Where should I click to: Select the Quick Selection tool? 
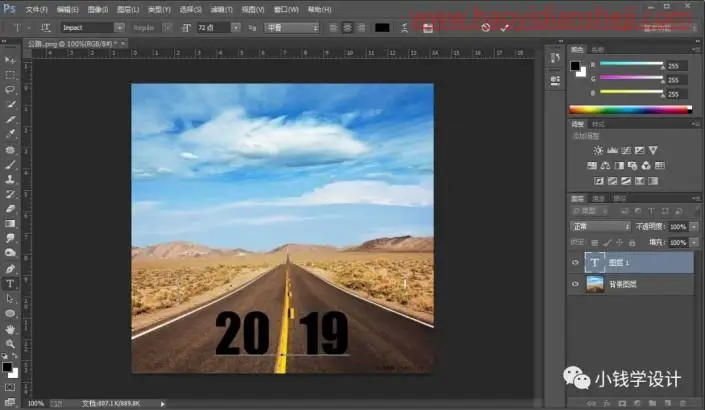(10, 105)
